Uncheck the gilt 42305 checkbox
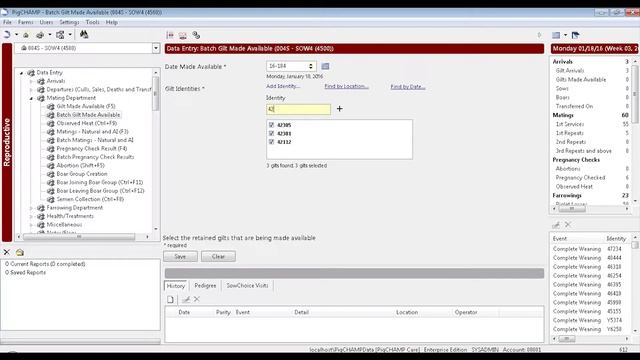Image resolution: width=640 pixels, height=360 pixels. coord(271,125)
